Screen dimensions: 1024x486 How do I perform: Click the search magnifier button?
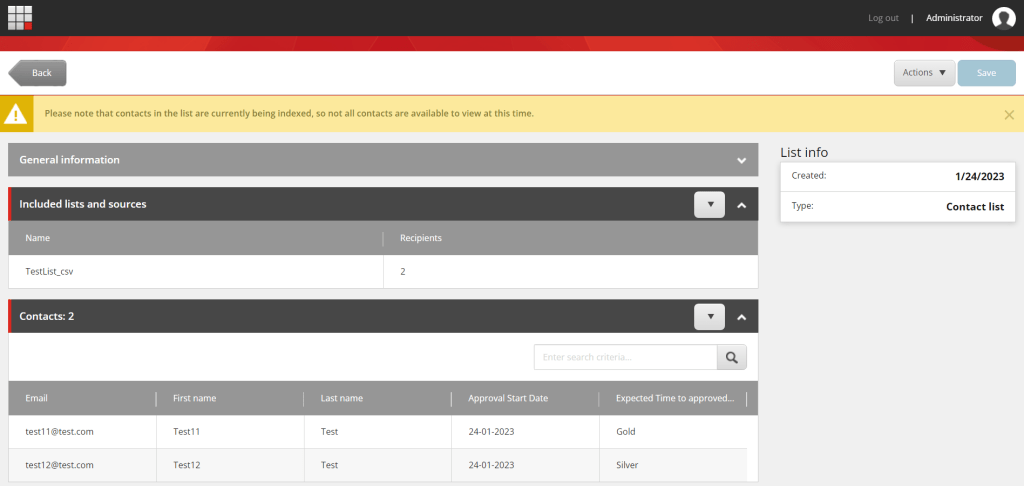point(731,357)
